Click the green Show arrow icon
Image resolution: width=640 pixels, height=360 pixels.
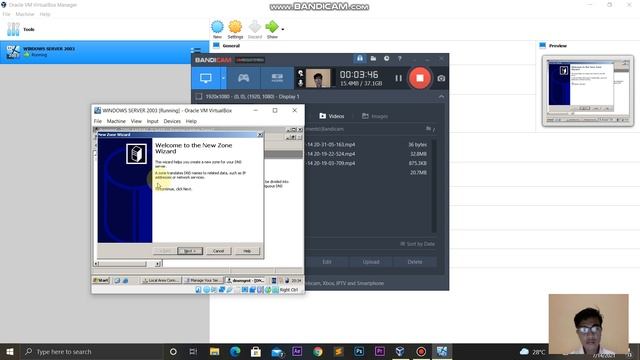click(x=272, y=27)
